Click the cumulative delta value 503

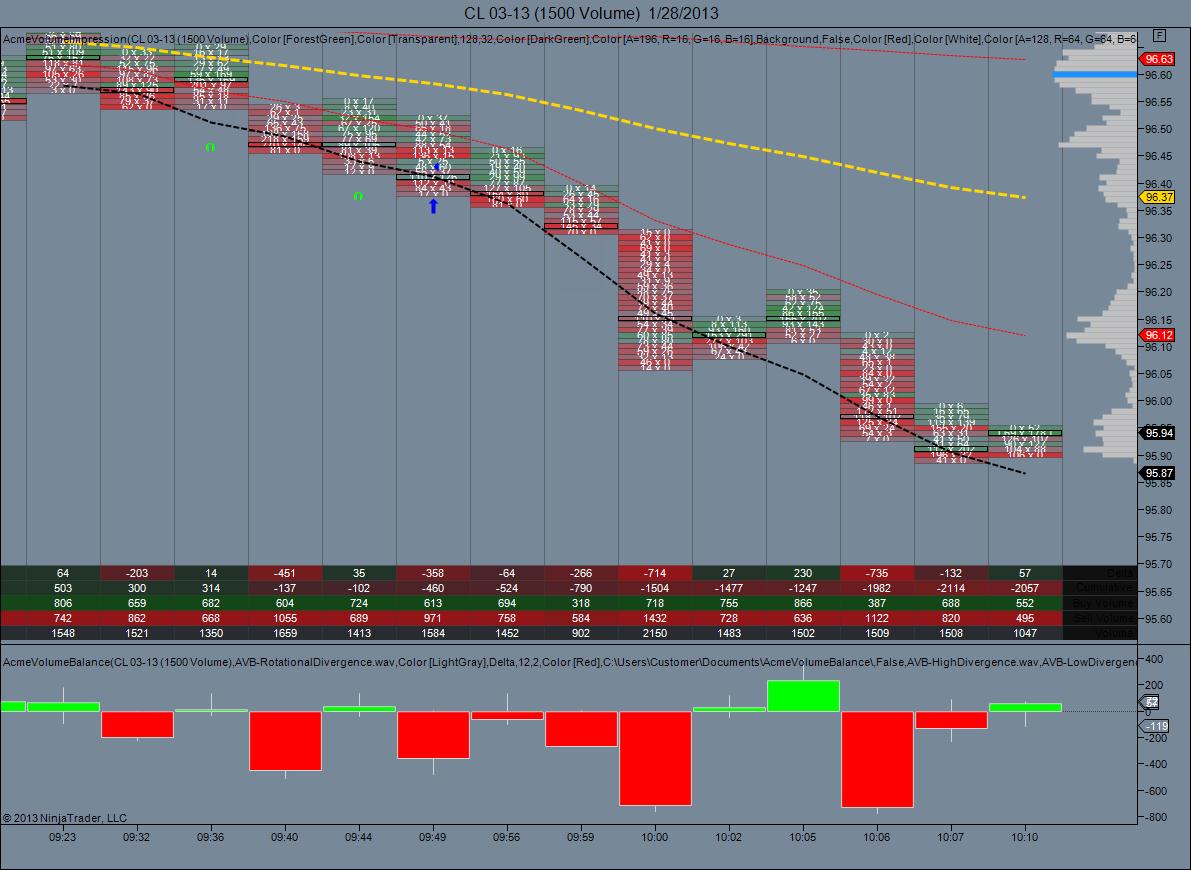point(63,588)
